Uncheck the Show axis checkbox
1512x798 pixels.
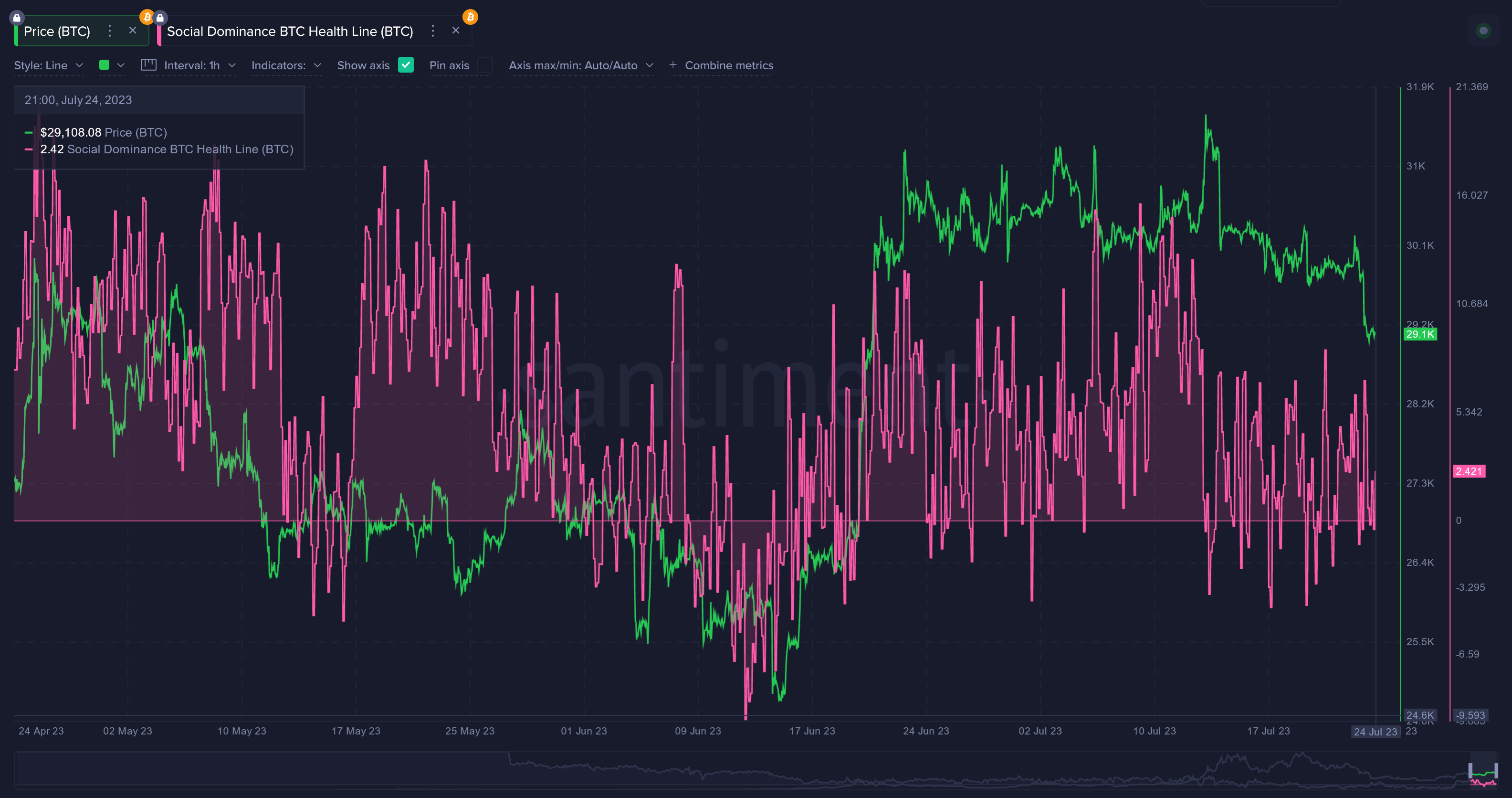[x=406, y=65]
